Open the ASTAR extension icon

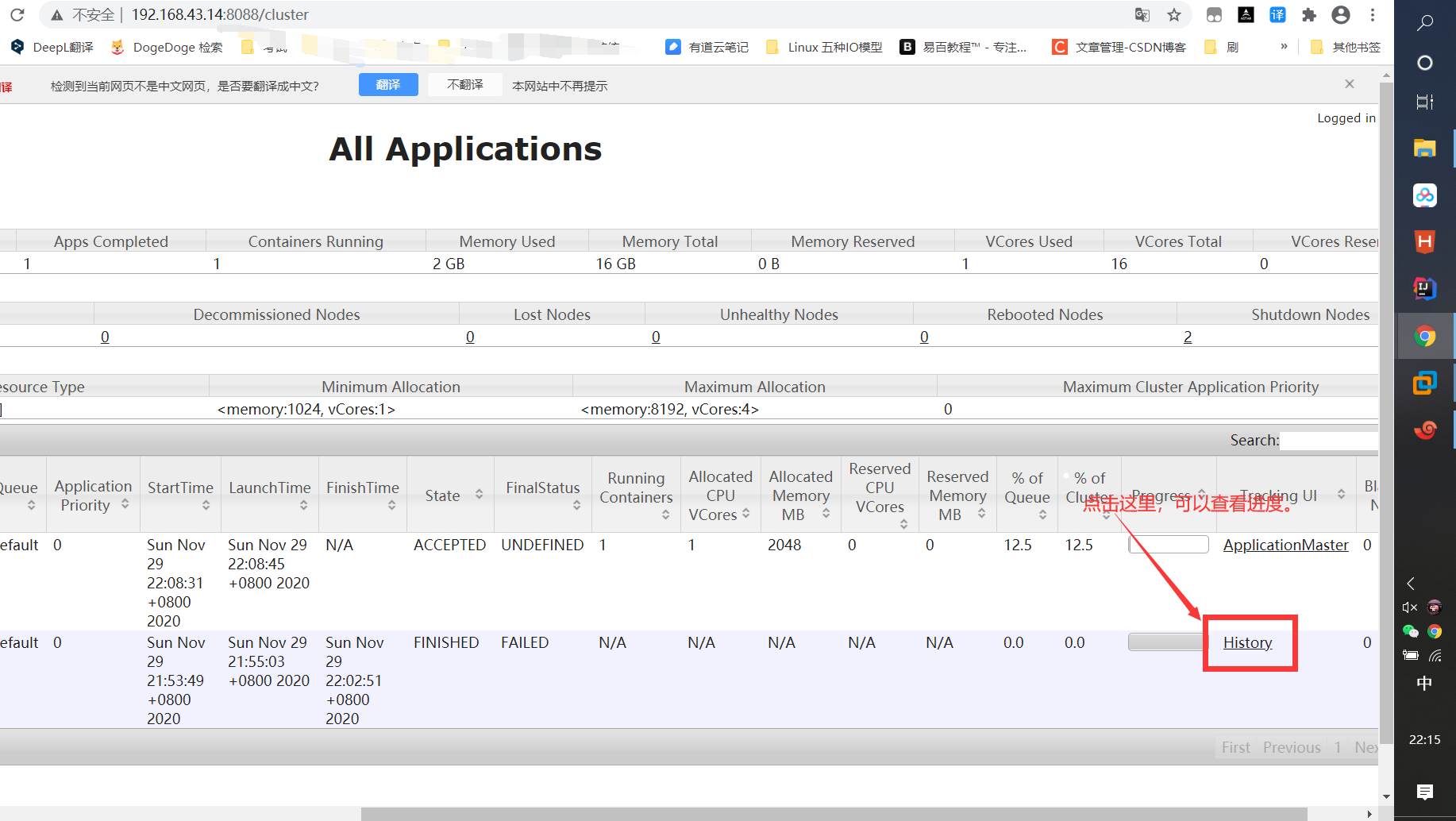1246,14
